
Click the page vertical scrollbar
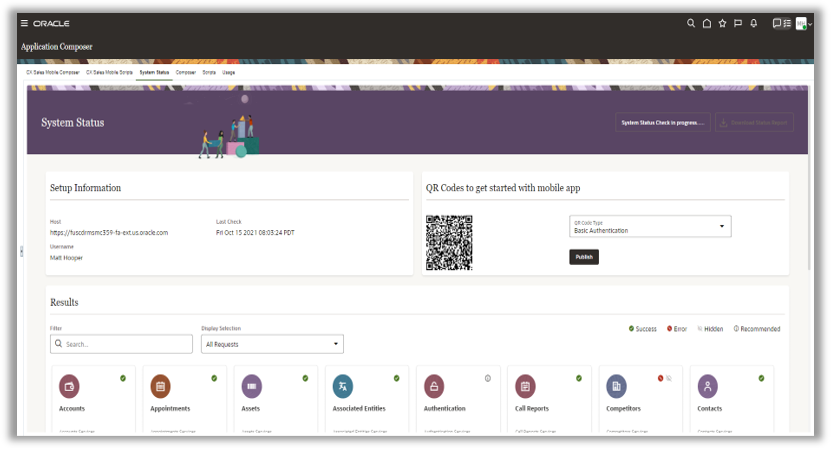point(809,178)
